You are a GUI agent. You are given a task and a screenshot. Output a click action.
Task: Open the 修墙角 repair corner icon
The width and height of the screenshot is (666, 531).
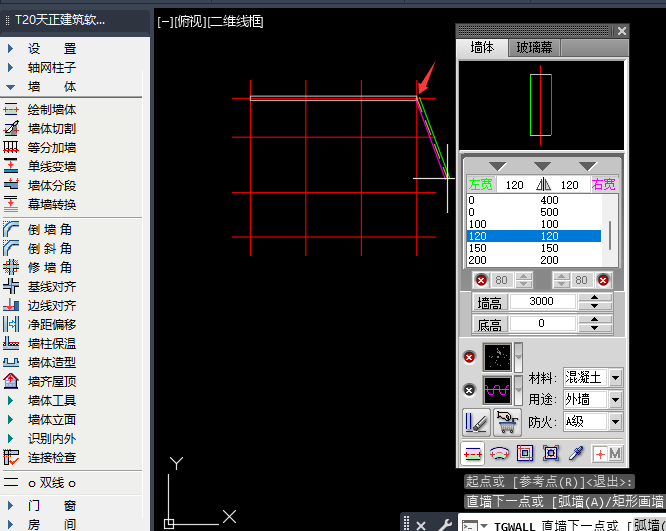[11, 267]
